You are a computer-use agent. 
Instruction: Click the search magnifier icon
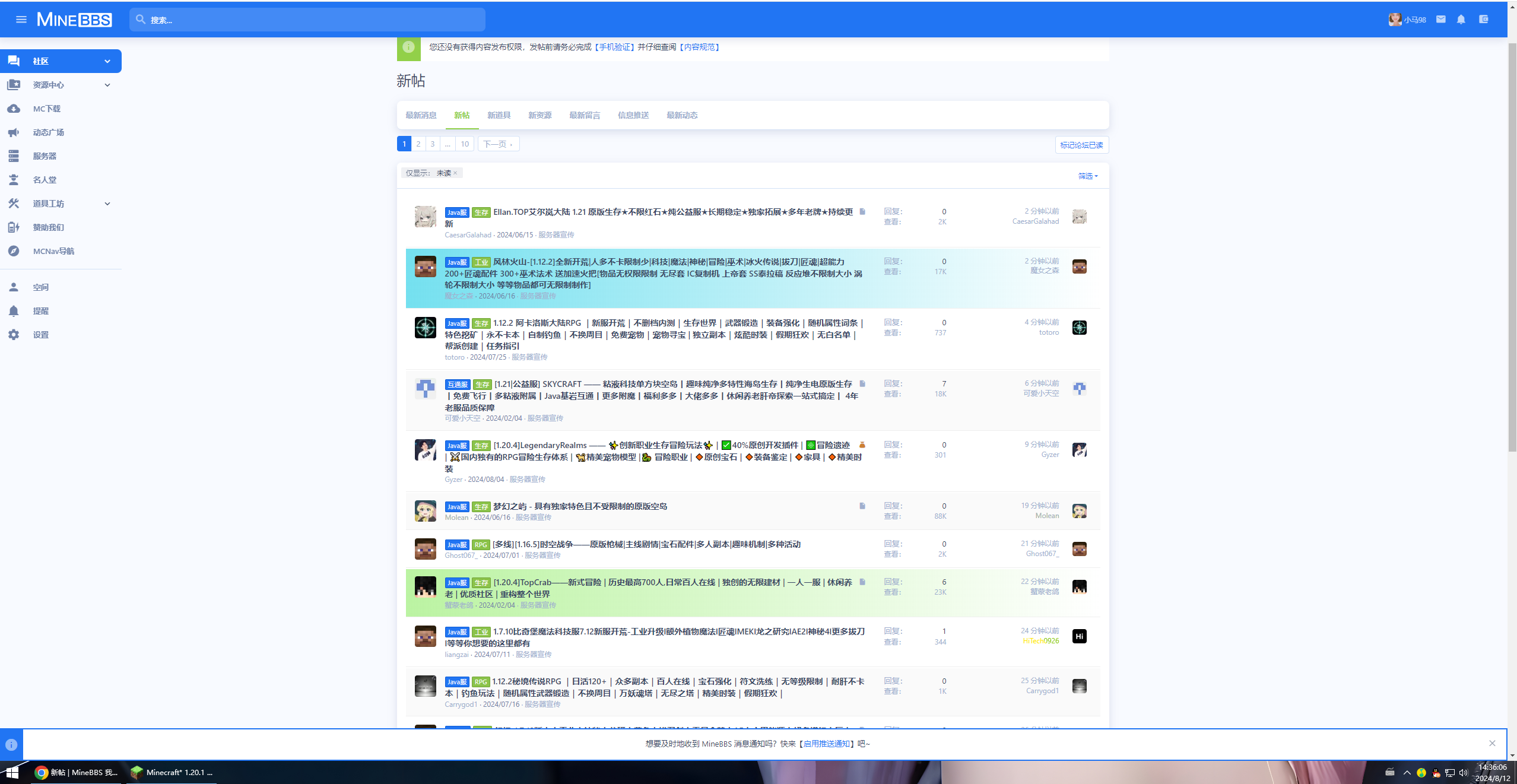coord(141,20)
